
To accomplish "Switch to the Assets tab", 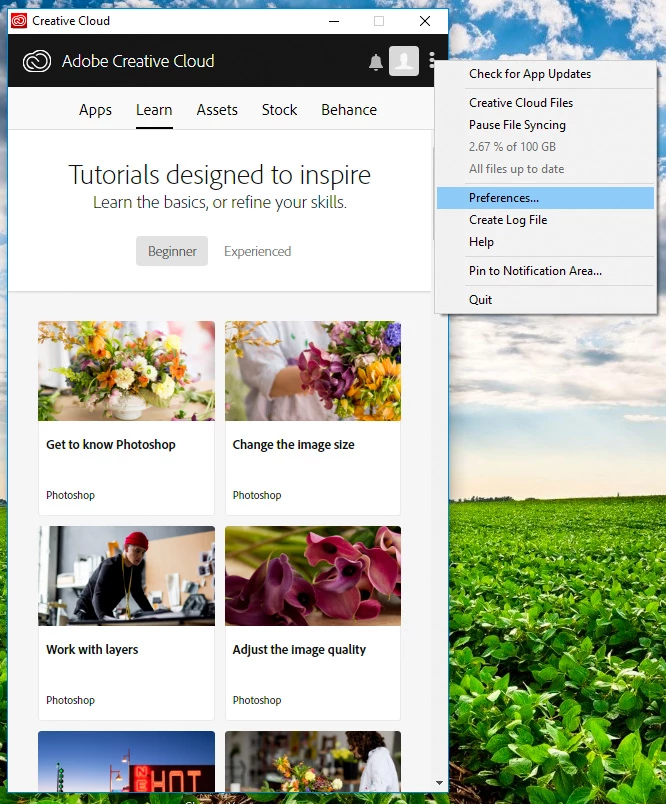I will click(x=217, y=110).
